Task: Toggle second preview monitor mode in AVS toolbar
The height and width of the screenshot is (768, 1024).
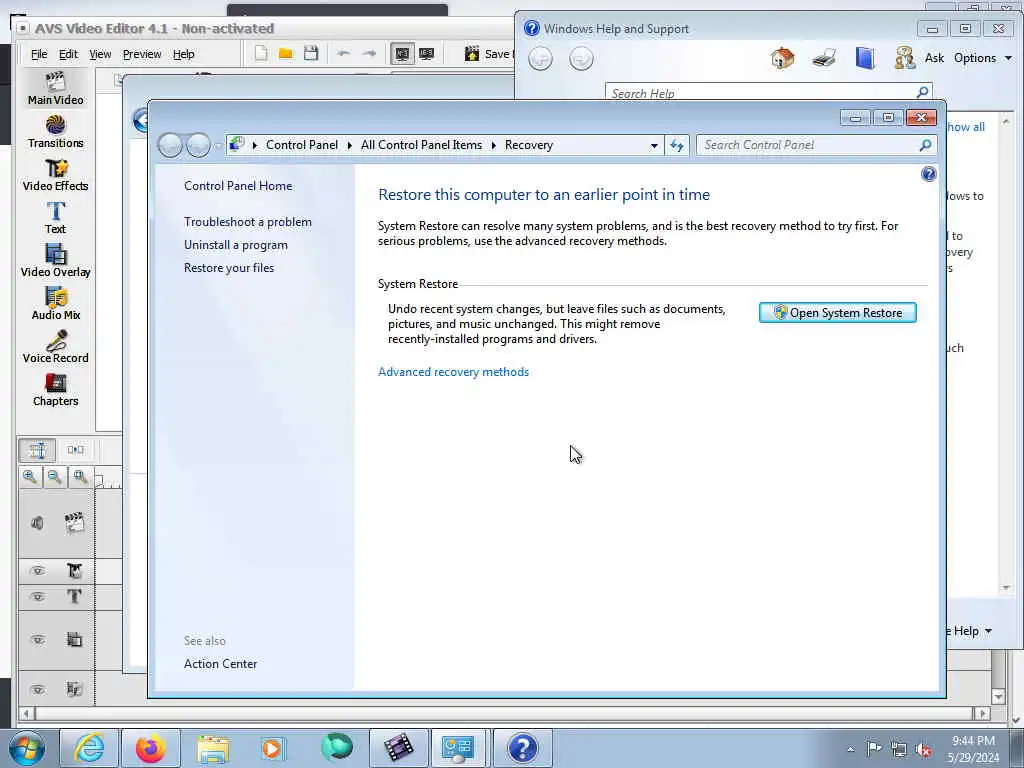Action: click(x=426, y=54)
